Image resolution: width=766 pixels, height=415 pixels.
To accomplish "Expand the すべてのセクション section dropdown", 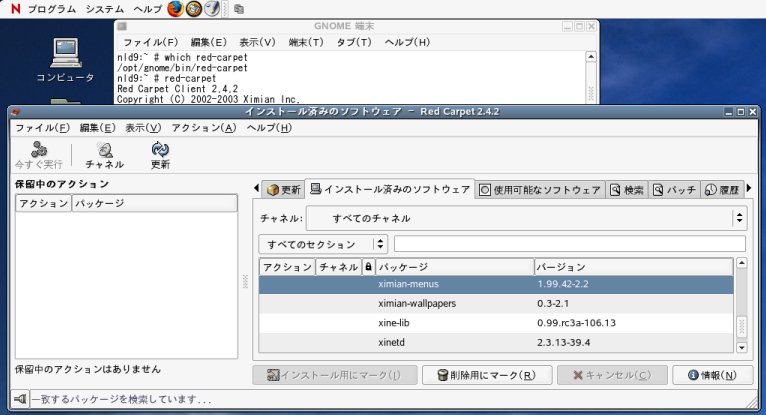I will 323,244.
